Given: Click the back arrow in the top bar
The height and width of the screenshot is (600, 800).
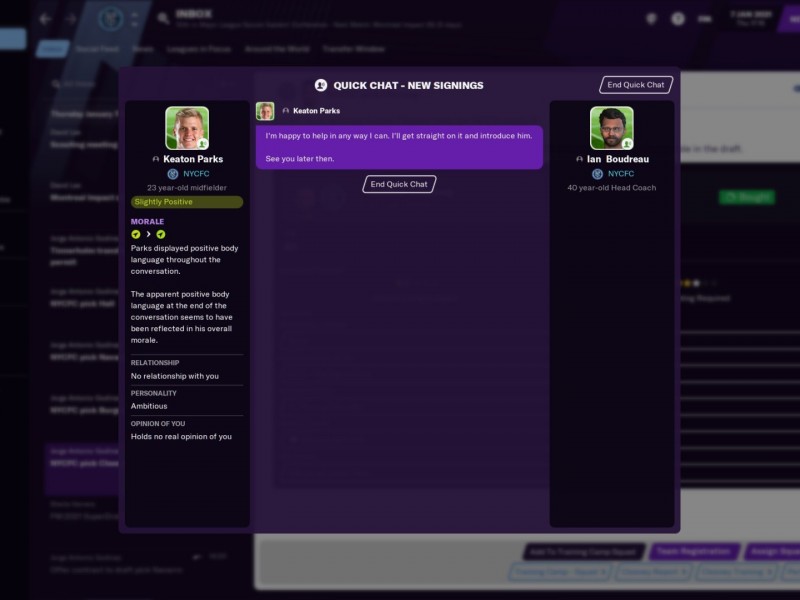Looking at the screenshot, I should 45,19.
